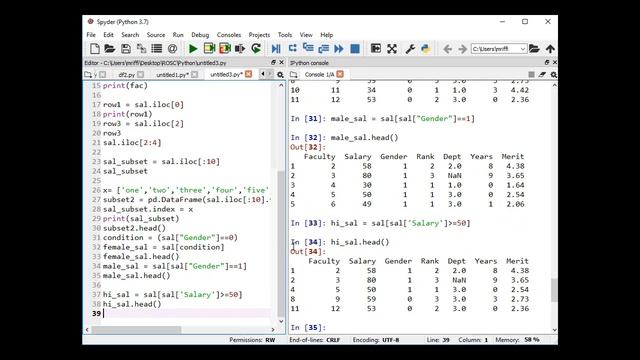Open editor options gear icon
The height and width of the screenshot is (360, 640).
tap(280, 75)
